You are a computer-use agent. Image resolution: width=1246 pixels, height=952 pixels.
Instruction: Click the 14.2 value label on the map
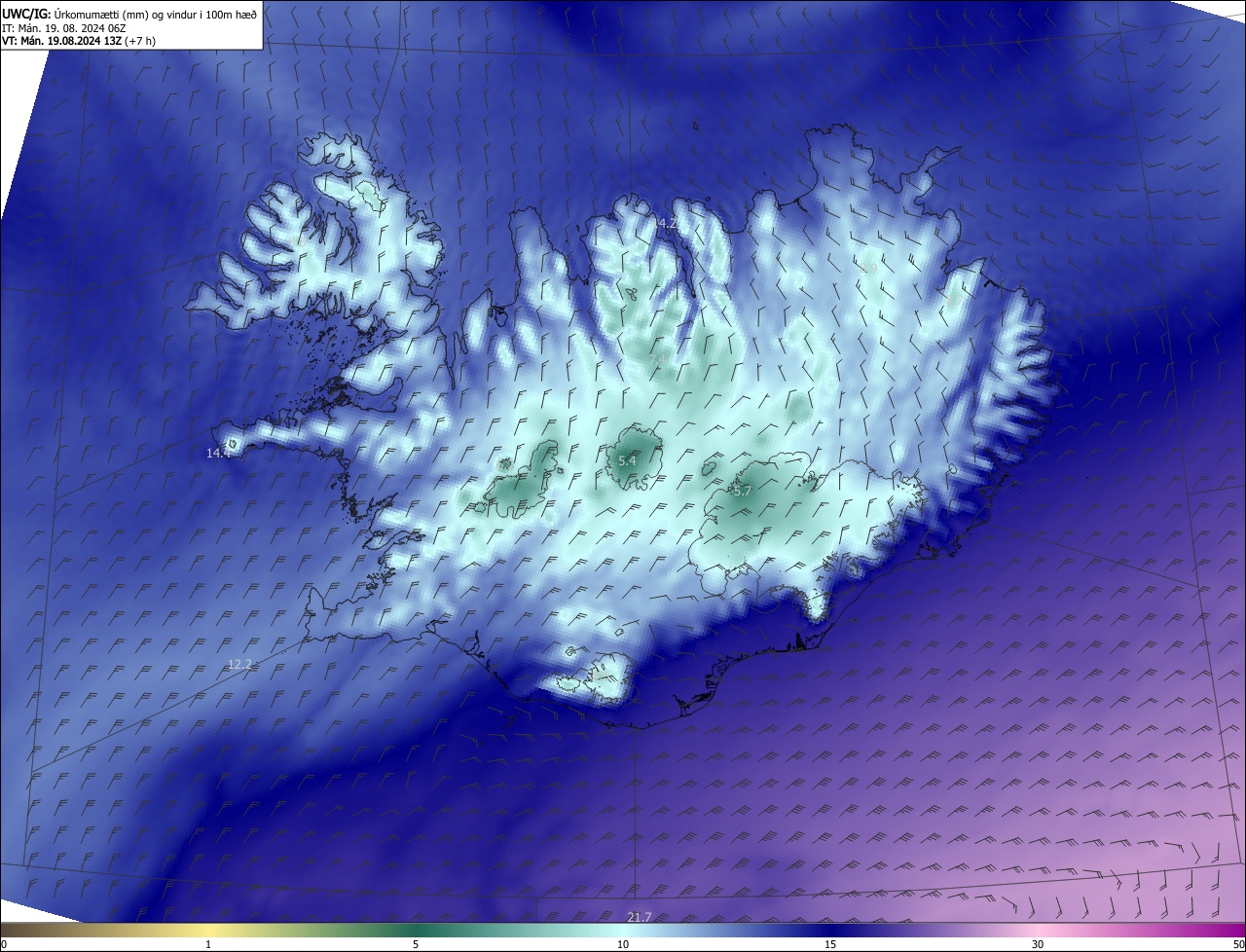tap(665, 224)
